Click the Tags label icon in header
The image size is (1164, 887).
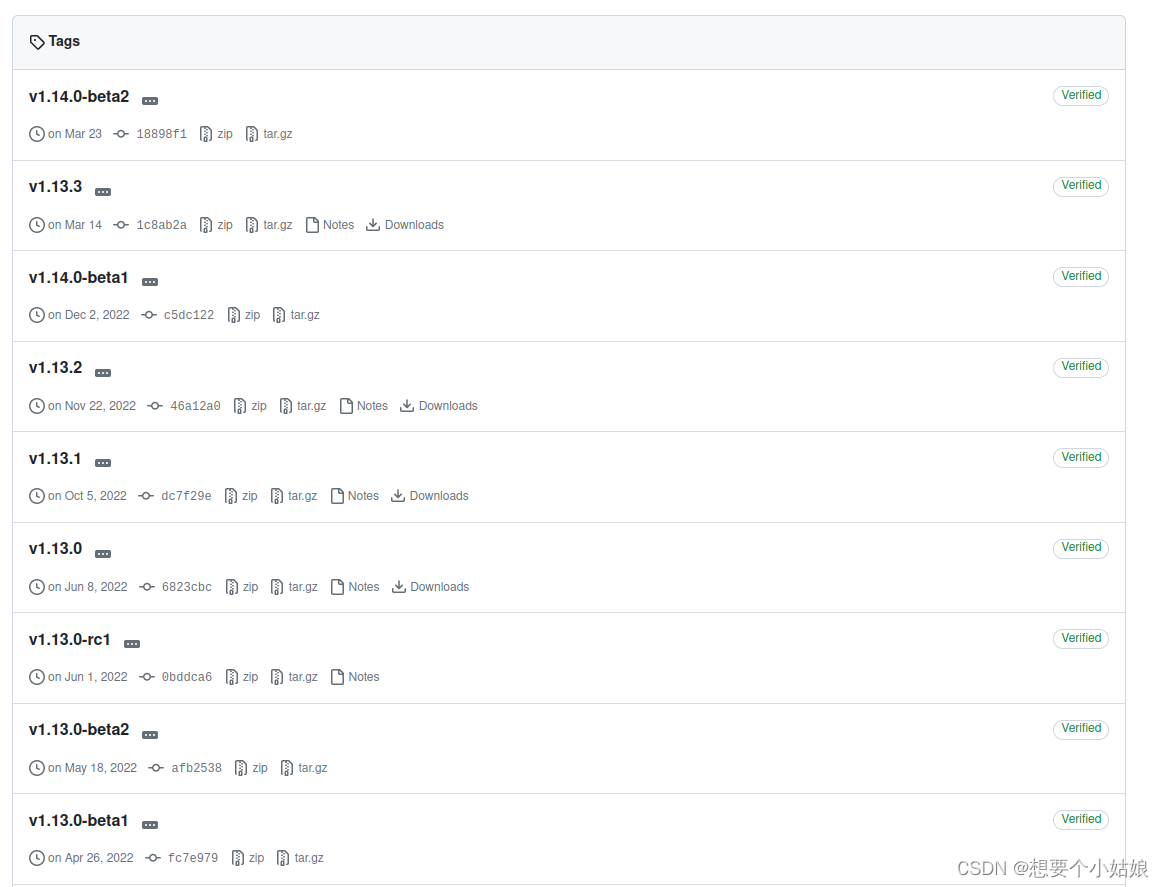[x=37, y=42]
